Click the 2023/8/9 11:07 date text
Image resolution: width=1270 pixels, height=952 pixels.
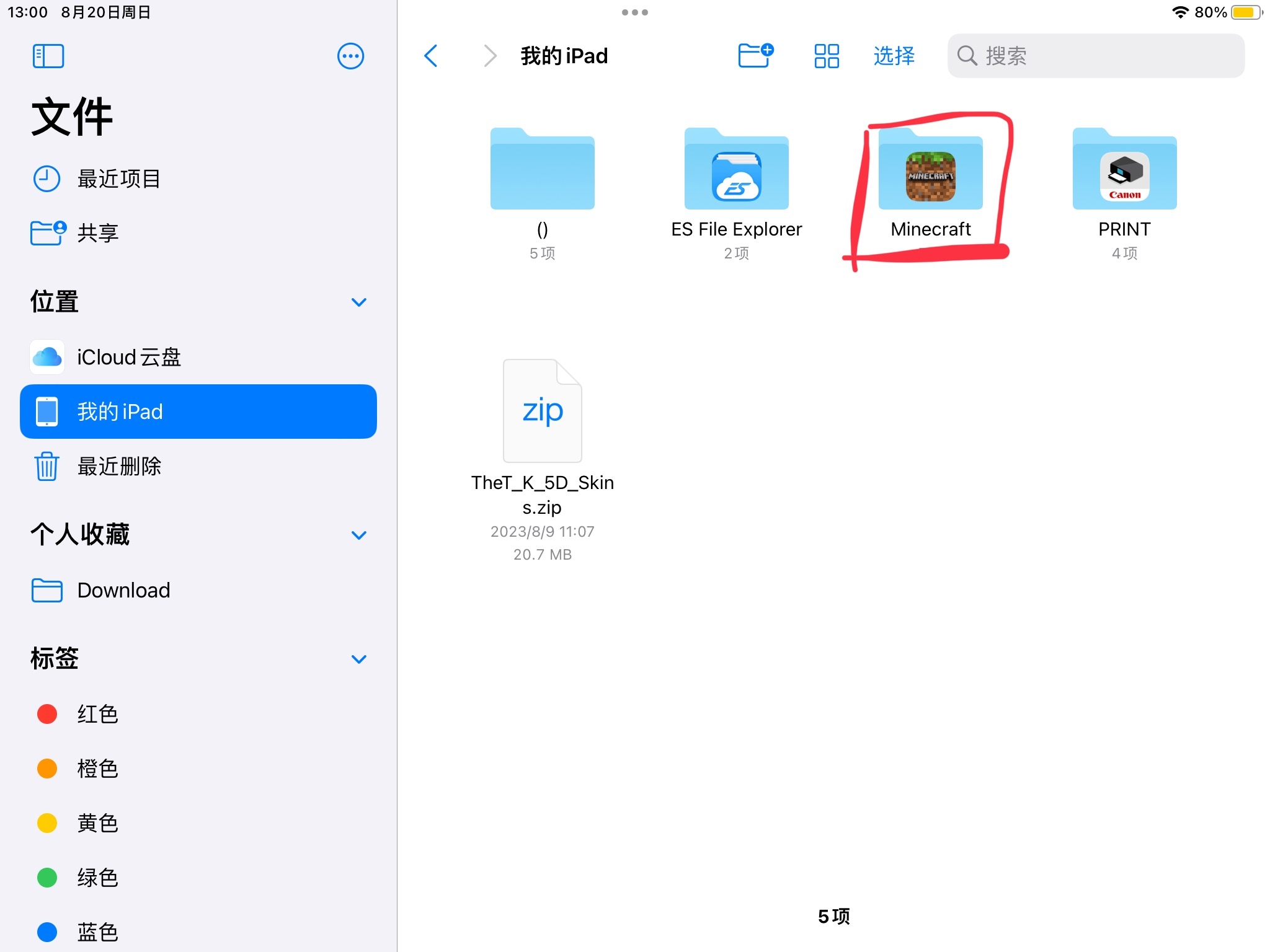point(542,531)
